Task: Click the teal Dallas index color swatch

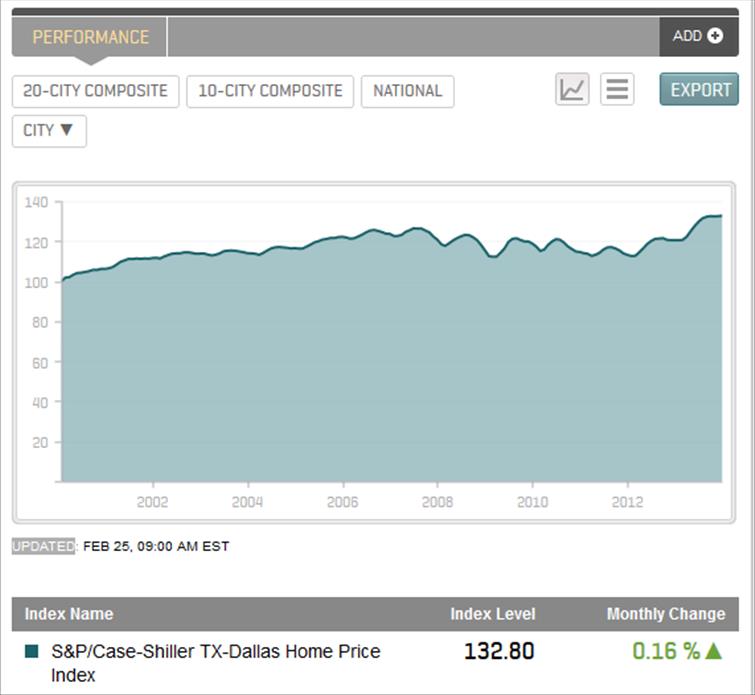Action: 31,652
